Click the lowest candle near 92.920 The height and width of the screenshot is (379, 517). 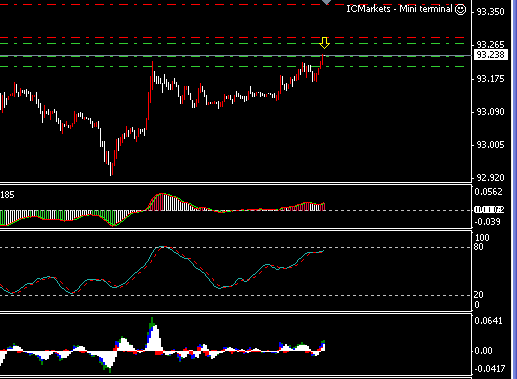[x=111, y=168]
